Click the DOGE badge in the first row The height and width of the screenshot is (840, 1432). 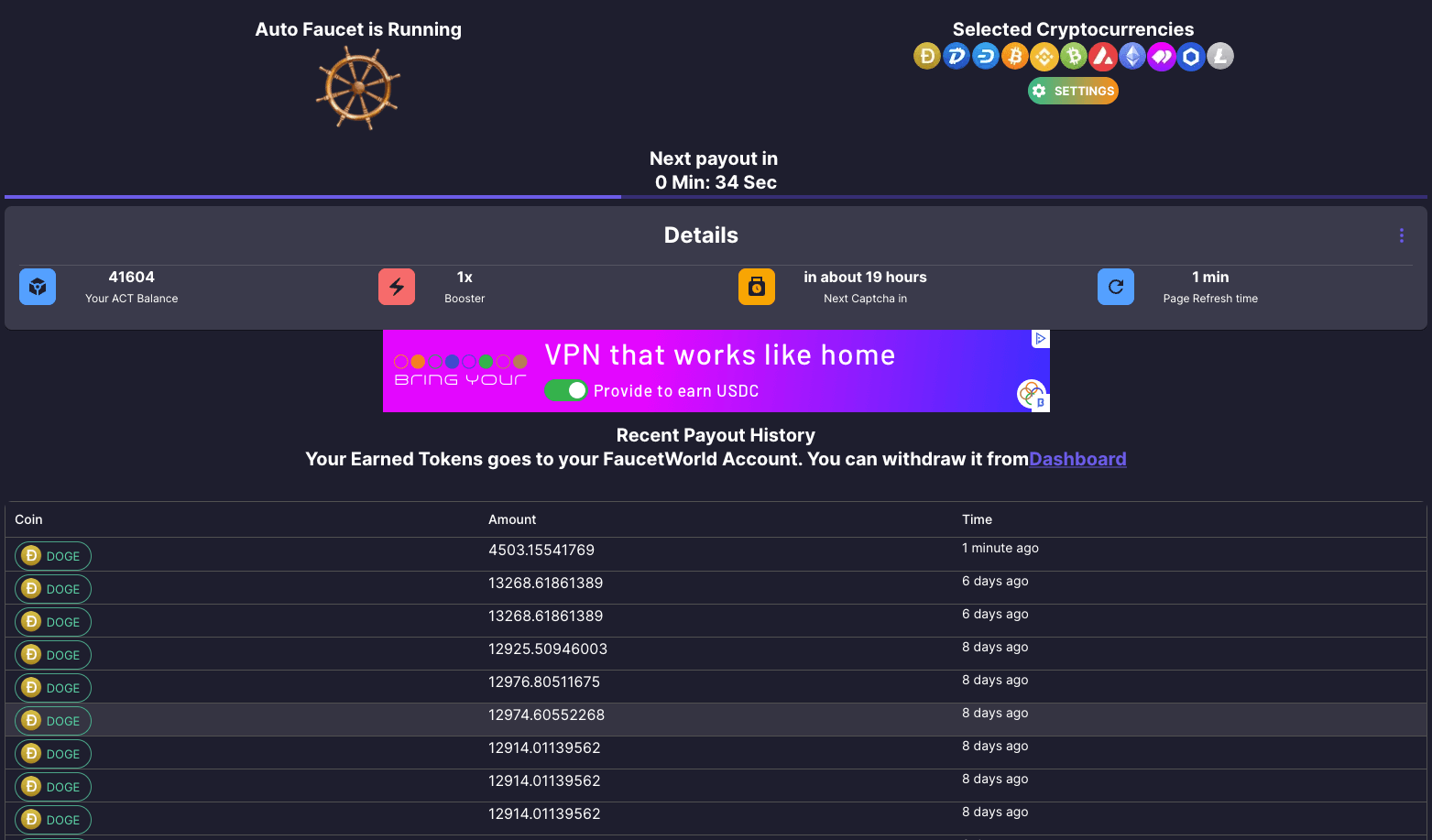53,556
